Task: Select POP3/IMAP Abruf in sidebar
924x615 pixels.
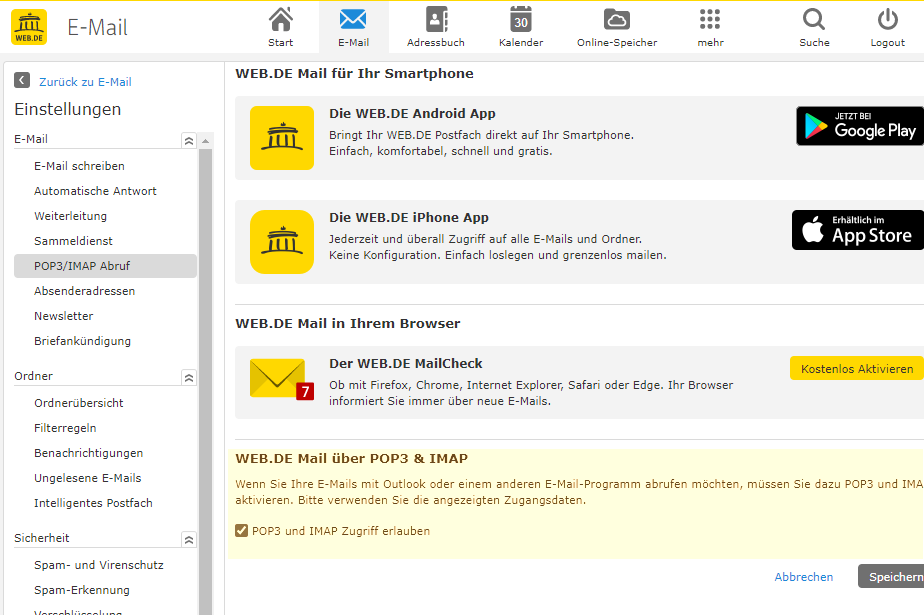Action: (x=105, y=266)
